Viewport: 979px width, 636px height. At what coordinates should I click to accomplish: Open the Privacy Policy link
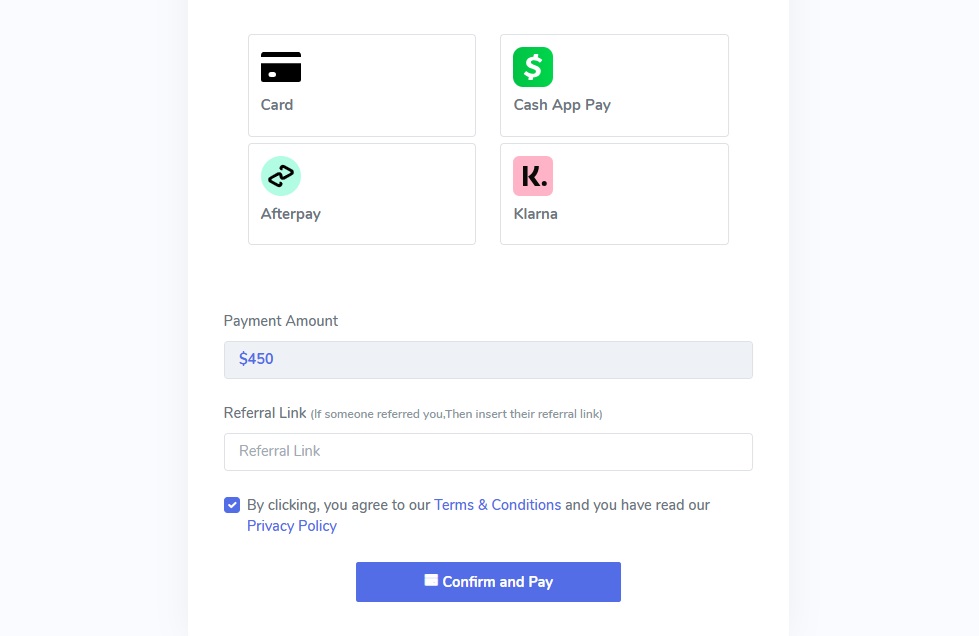292,526
